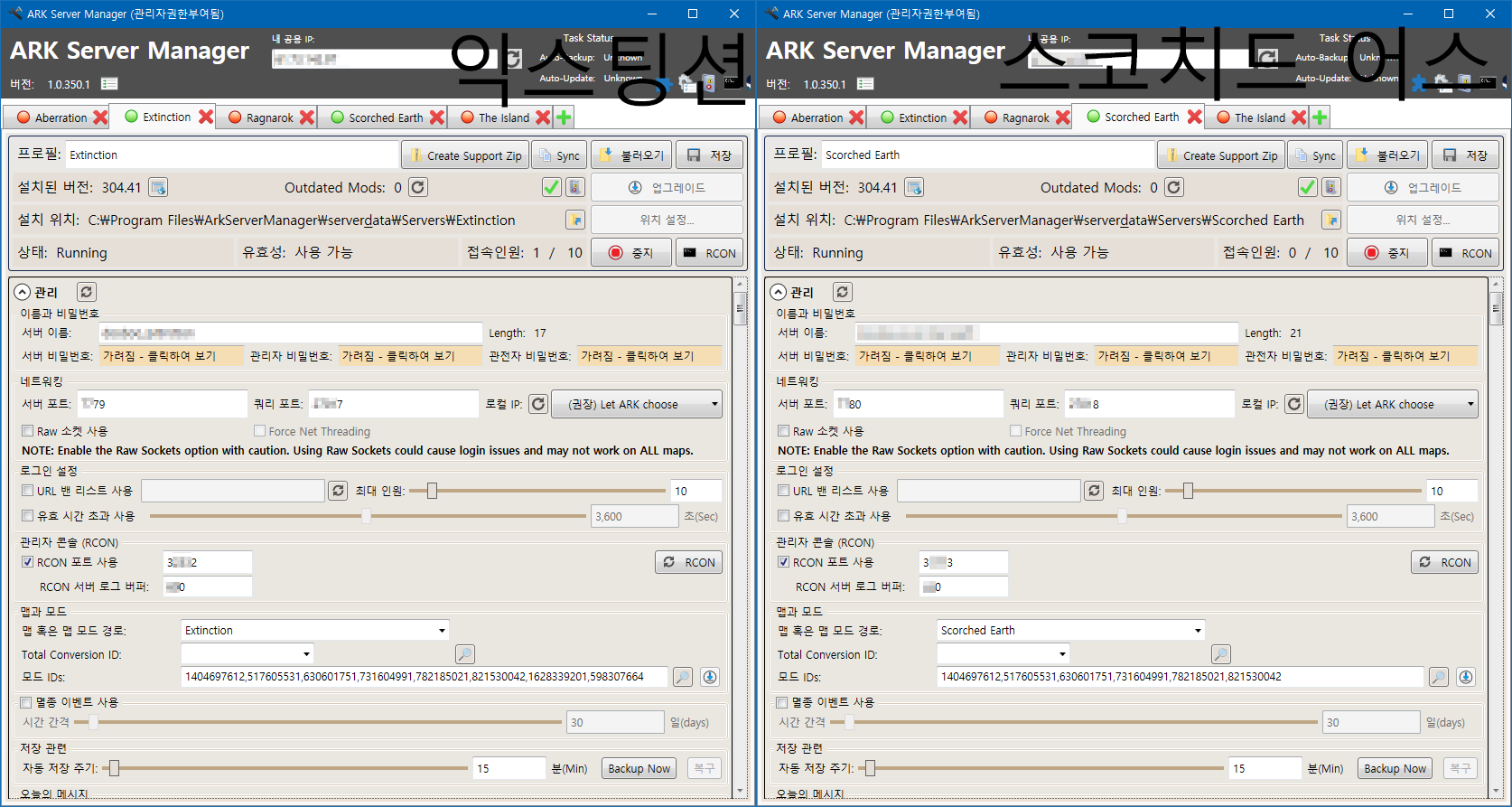Open installed version details icon in right window

tap(914, 187)
